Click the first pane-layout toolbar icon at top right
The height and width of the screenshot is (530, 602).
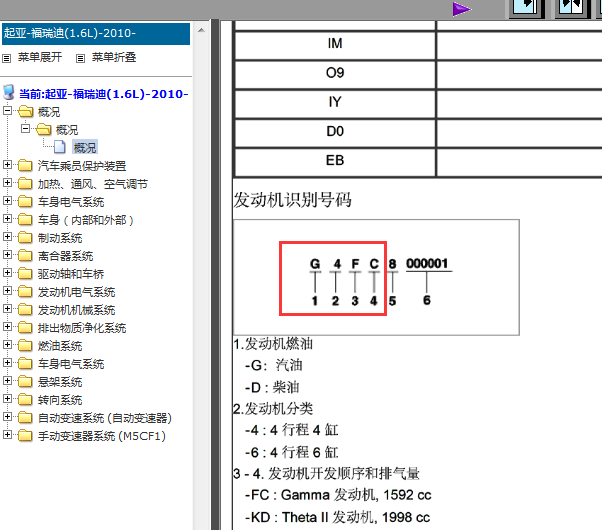pos(526,8)
